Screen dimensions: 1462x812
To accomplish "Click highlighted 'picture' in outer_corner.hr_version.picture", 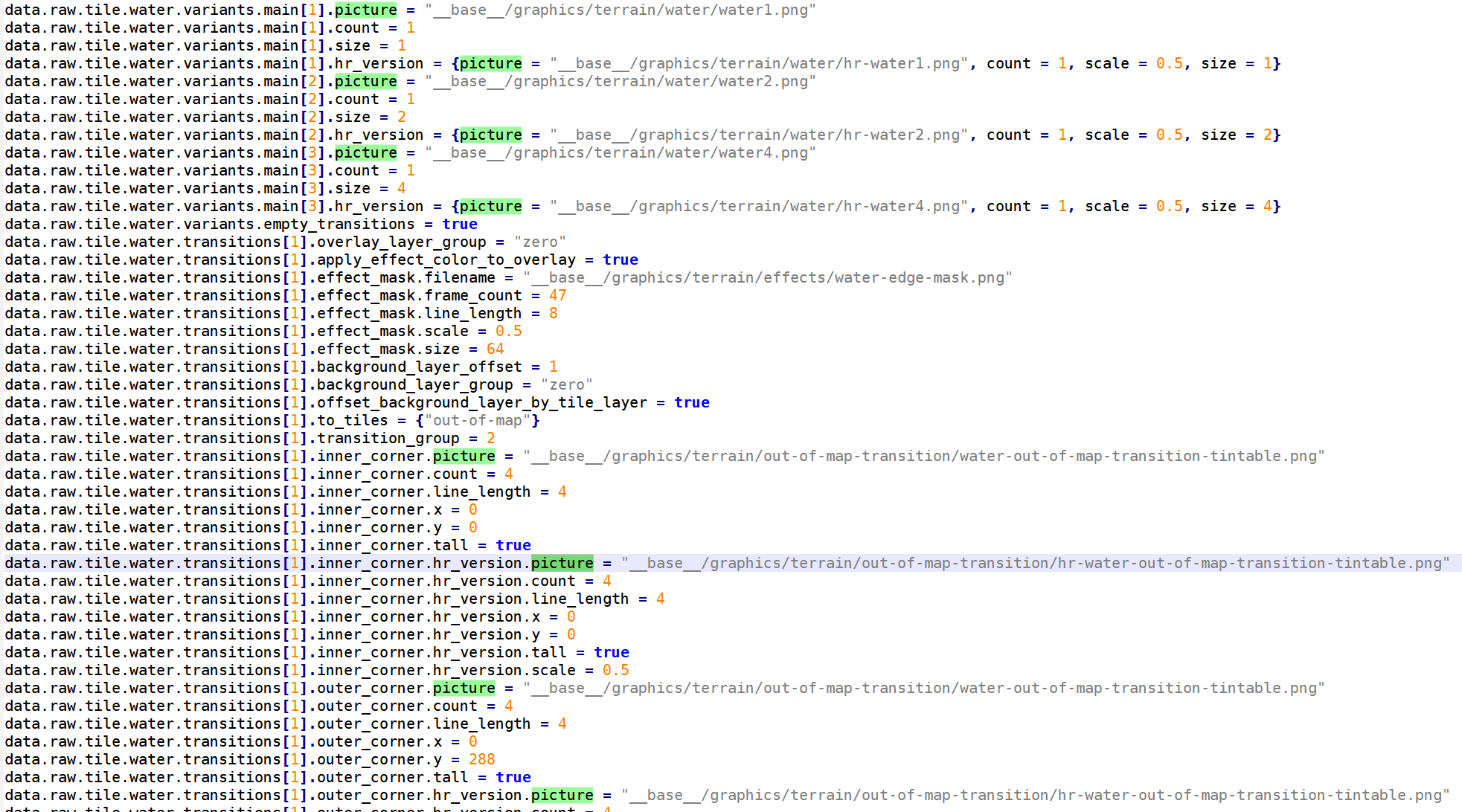I will point(562,795).
